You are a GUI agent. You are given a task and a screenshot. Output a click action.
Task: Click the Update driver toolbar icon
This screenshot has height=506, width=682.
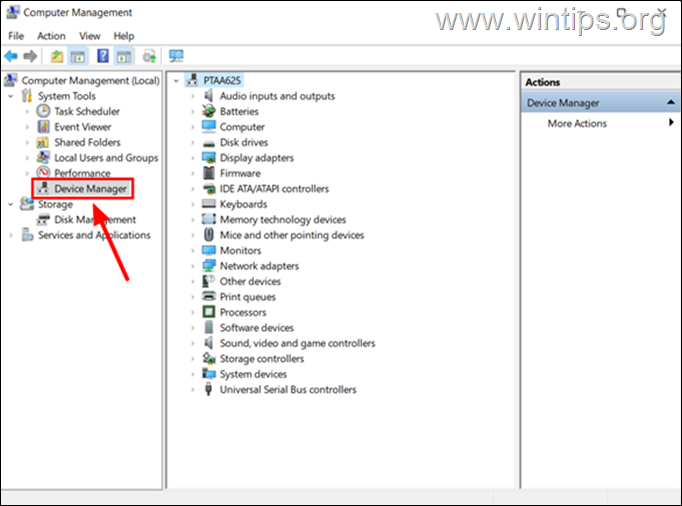[149, 56]
